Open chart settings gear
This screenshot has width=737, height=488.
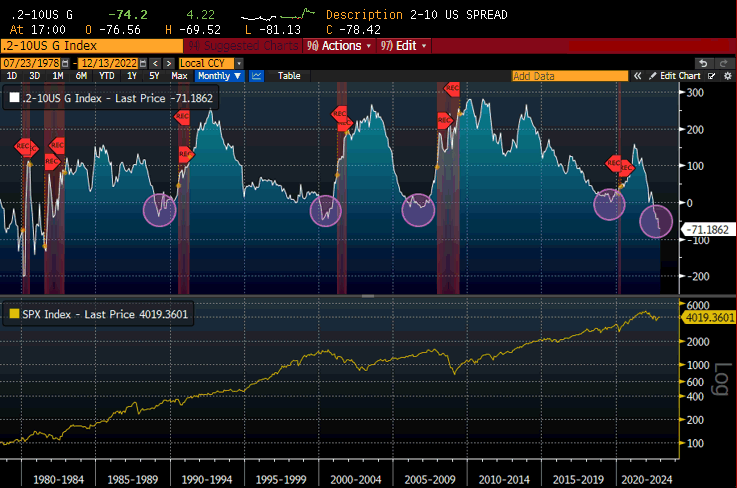click(x=728, y=76)
